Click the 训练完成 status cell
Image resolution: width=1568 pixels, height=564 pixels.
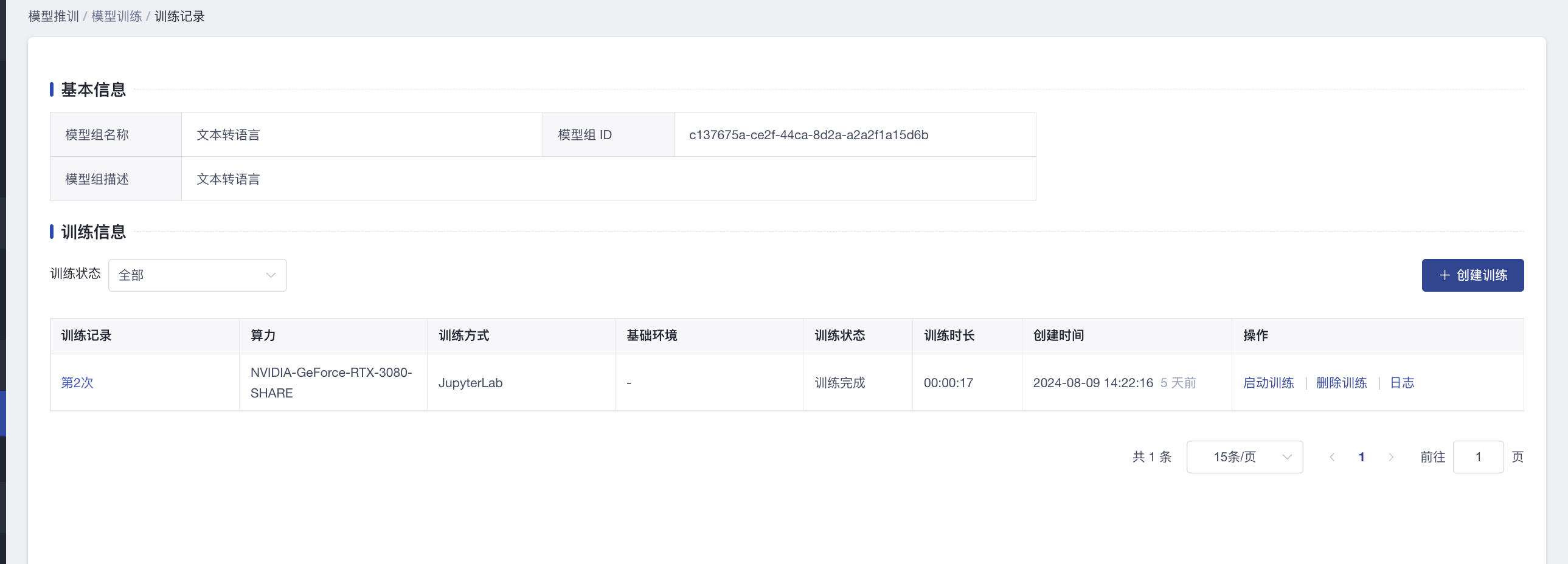[x=839, y=383]
